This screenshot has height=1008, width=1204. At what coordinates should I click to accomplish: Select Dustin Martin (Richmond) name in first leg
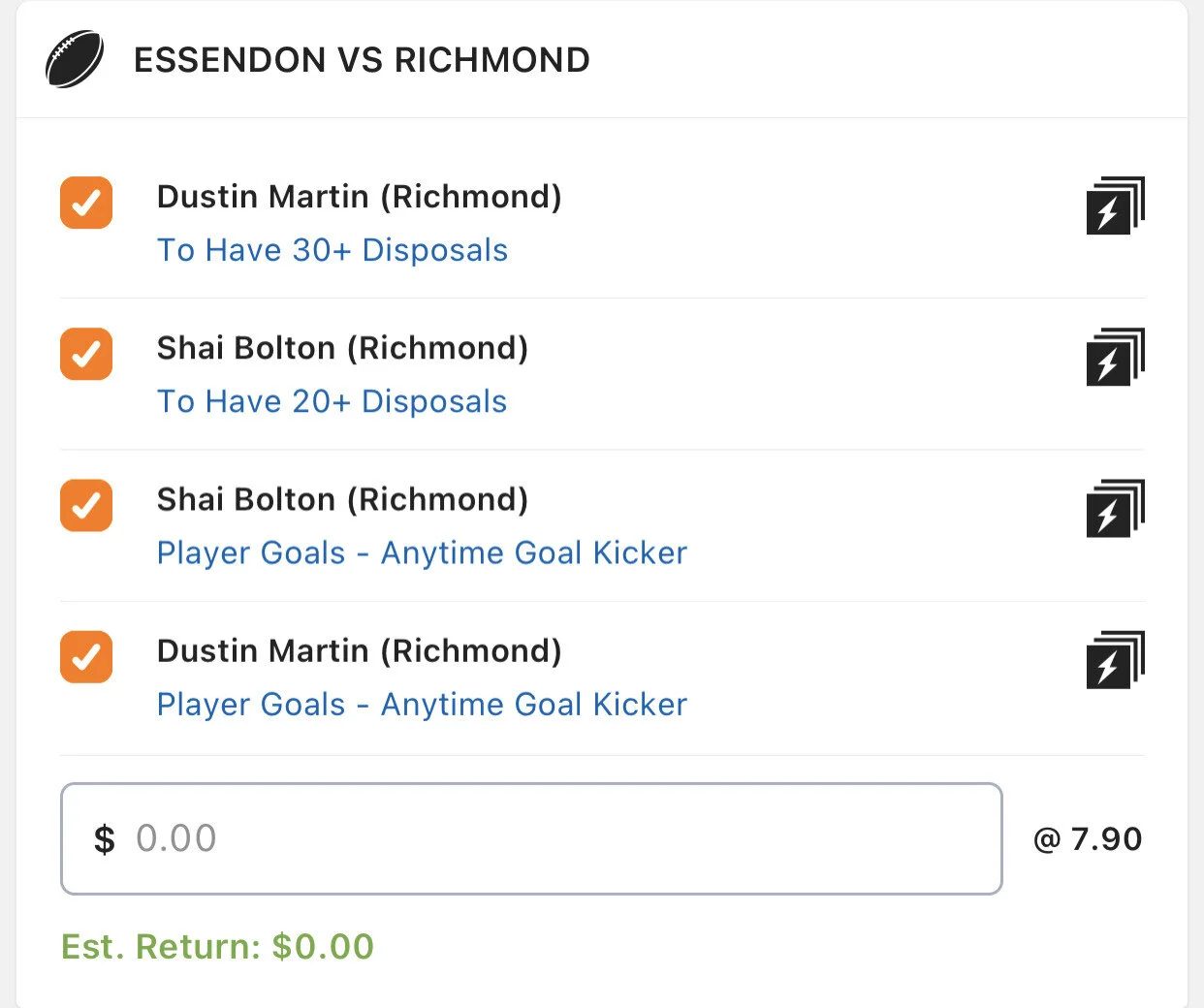[359, 197]
